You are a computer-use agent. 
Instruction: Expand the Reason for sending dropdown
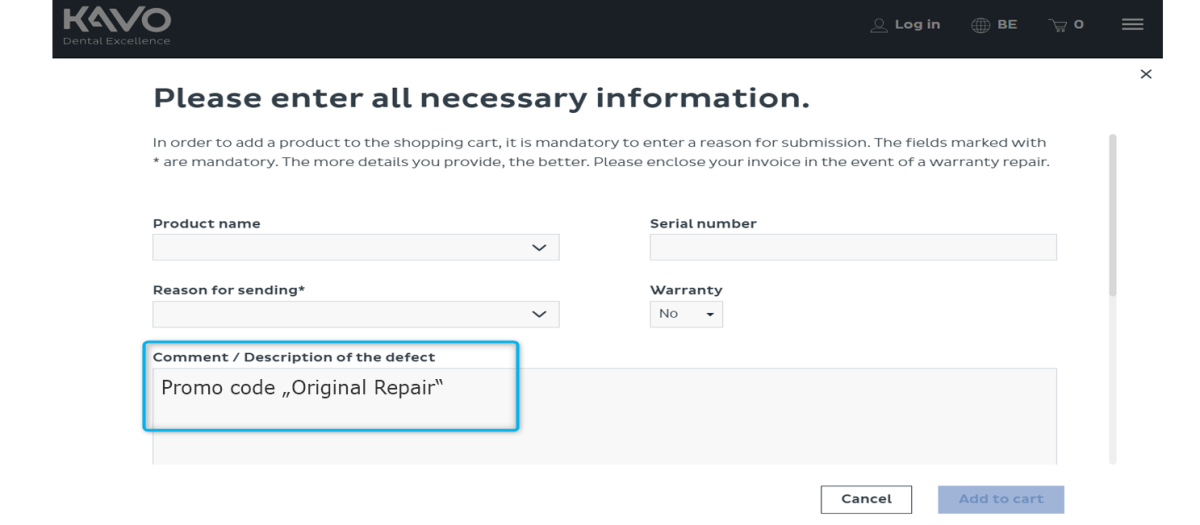click(355, 314)
